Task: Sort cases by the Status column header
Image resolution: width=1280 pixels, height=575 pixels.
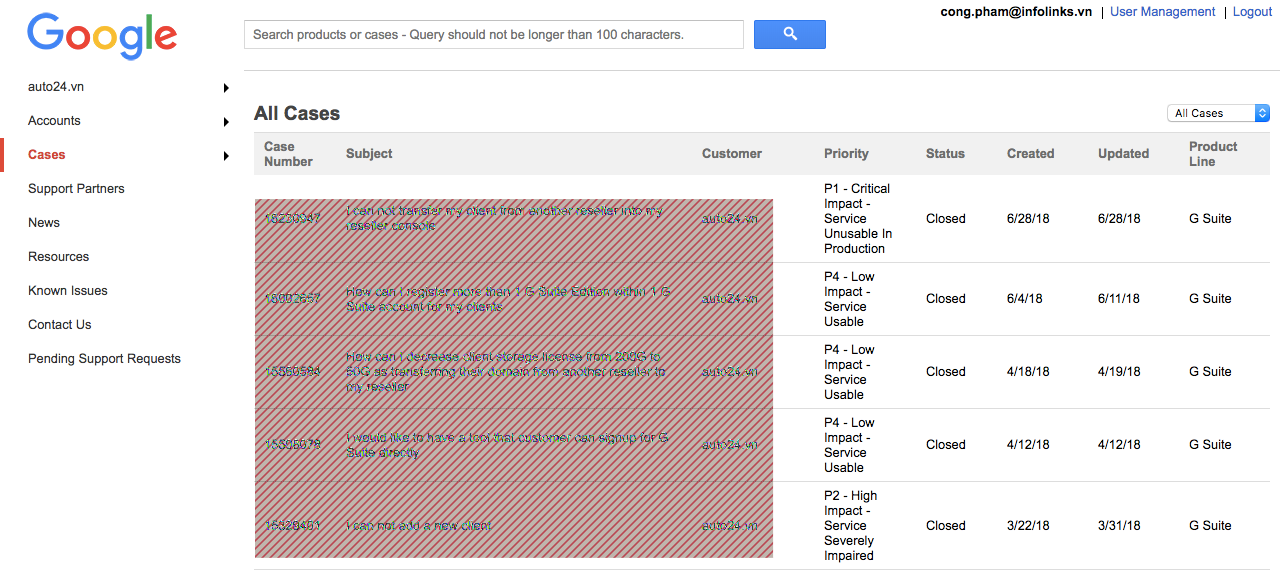Action: click(x=945, y=154)
